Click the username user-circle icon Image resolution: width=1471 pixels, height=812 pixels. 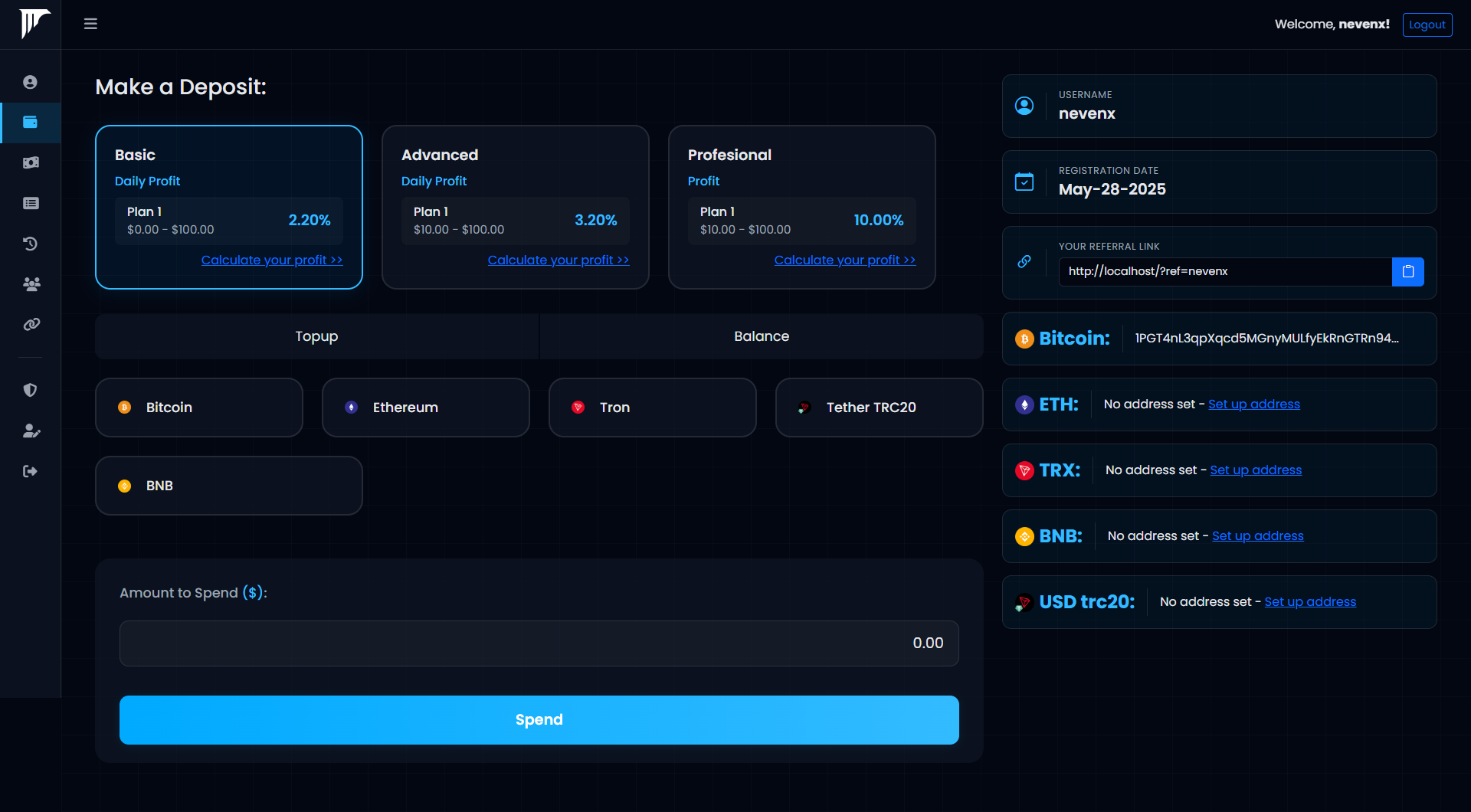pyautogui.click(x=1024, y=106)
